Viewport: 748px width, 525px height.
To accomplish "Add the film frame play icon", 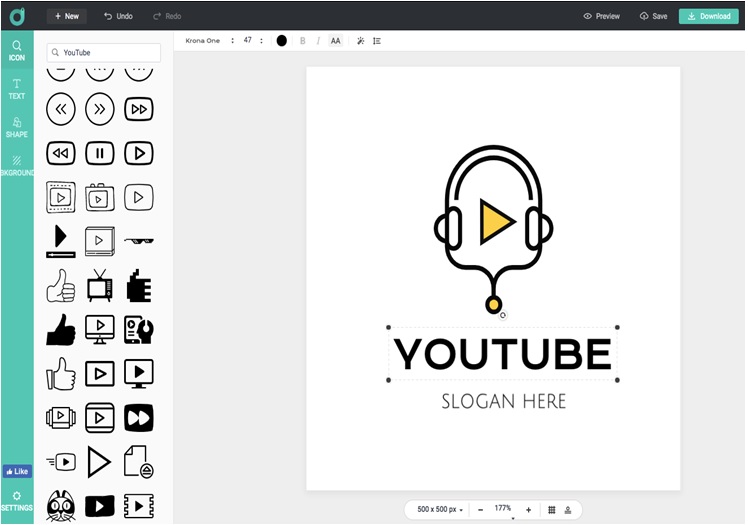I will click(x=139, y=506).
